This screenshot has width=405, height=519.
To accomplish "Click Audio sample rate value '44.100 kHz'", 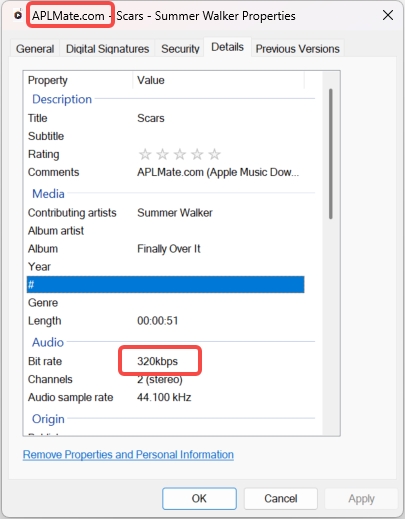I will [x=164, y=397].
